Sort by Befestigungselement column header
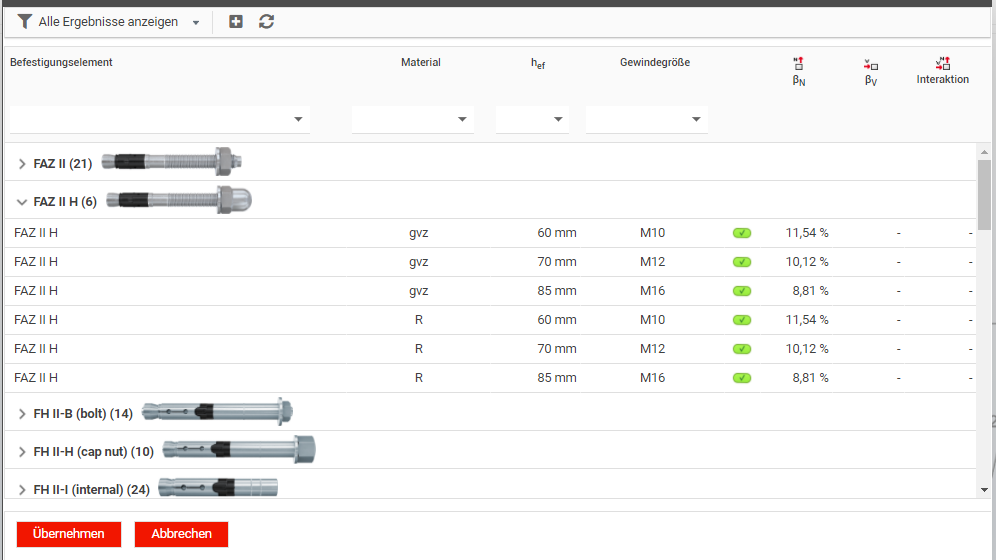Viewport: 996px width, 560px height. 61,62
